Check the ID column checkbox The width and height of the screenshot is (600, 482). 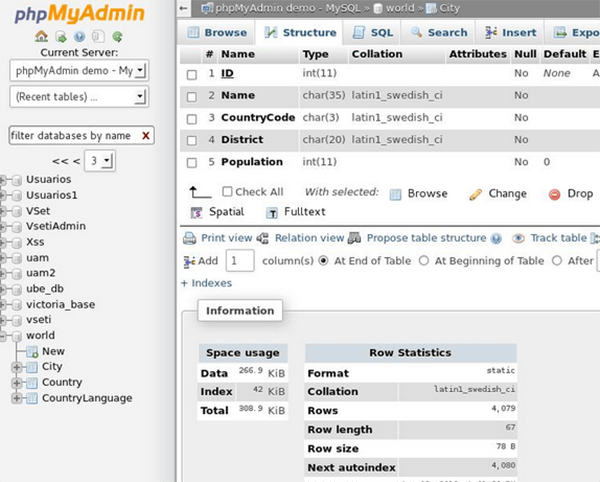(x=192, y=75)
